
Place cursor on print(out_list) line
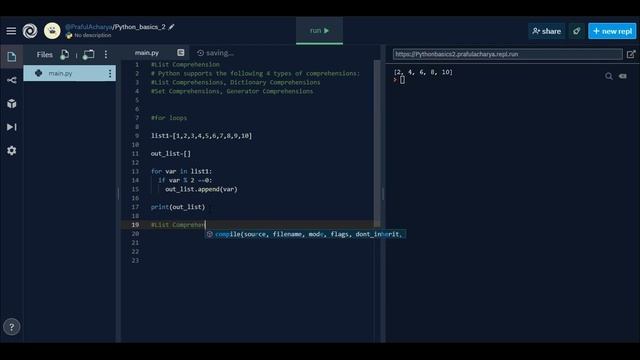178,207
